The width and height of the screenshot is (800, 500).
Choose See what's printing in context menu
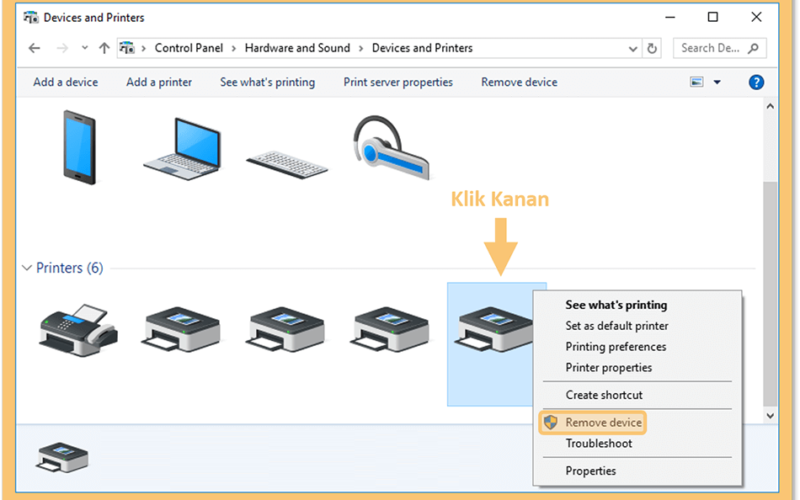pyautogui.click(x=616, y=305)
